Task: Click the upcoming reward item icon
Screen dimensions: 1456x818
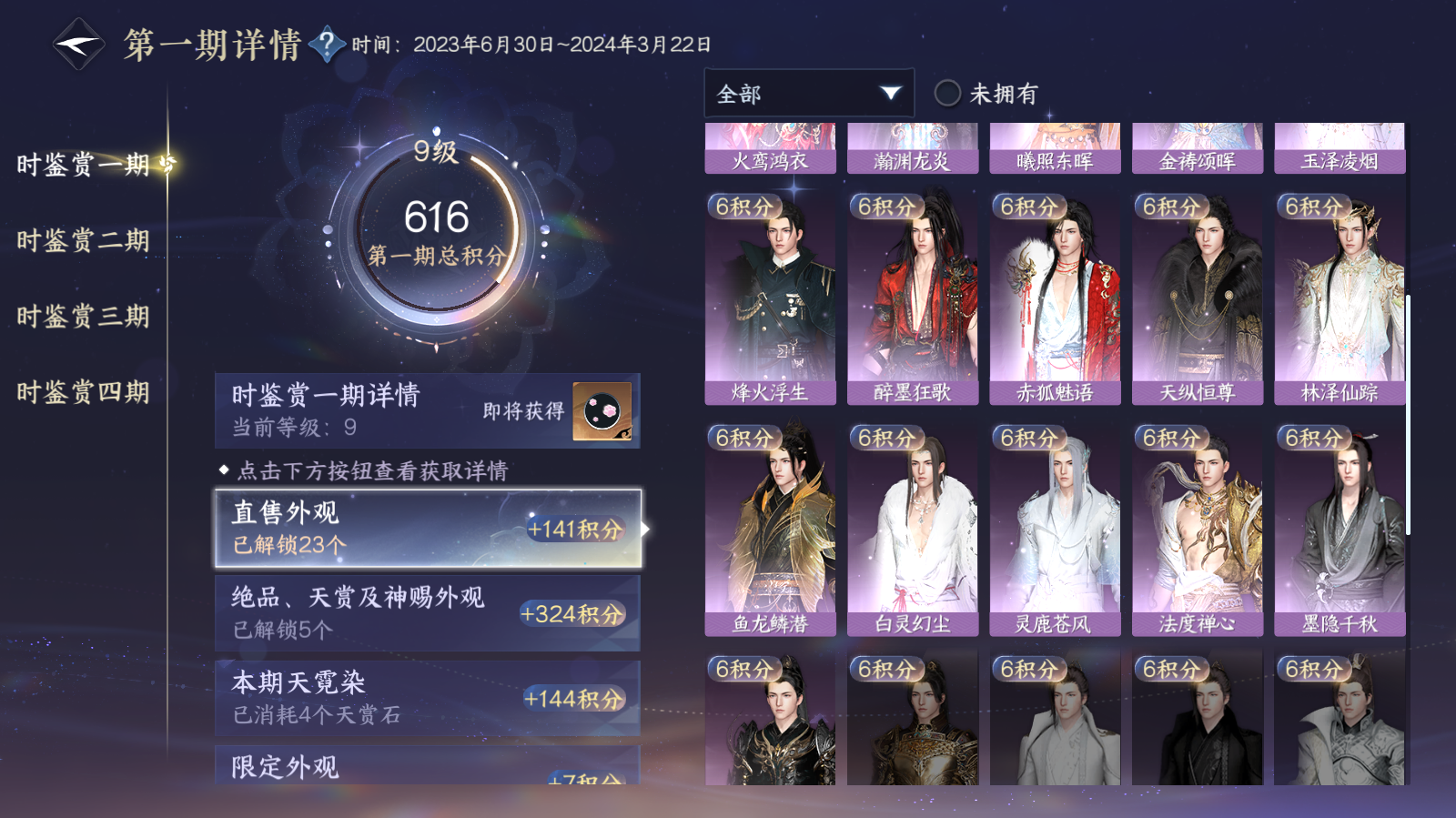Action: [602, 411]
